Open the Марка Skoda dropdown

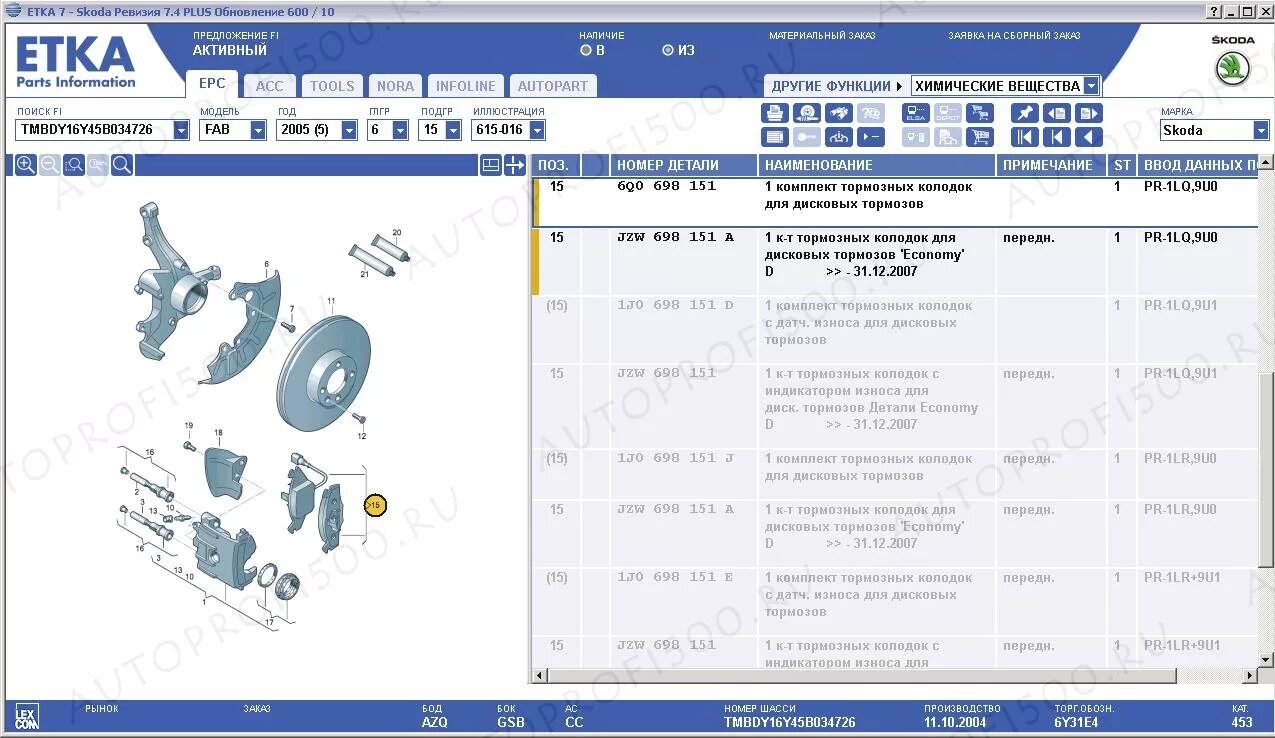(1261, 130)
